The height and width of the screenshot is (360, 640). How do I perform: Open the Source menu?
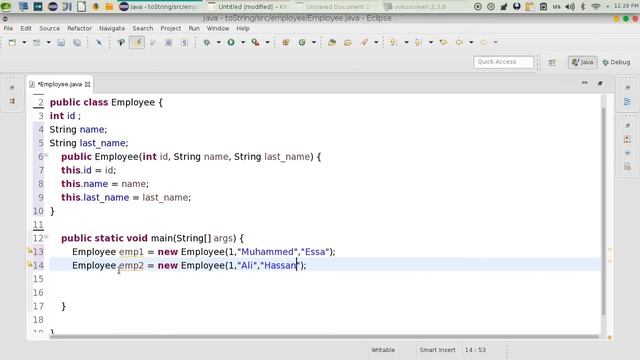click(49, 29)
